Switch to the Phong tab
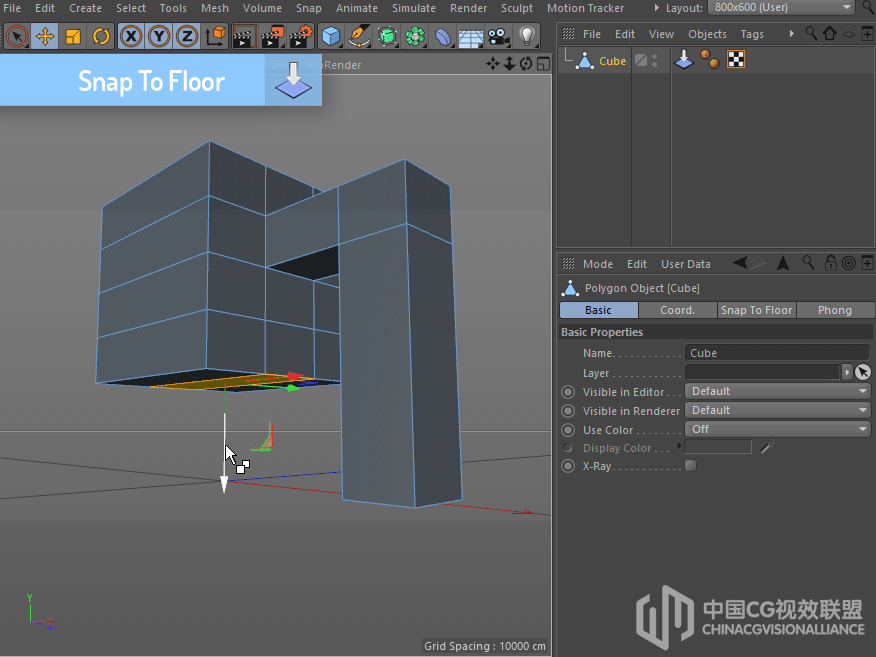This screenshot has width=876, height=657. tap(835, 310)
